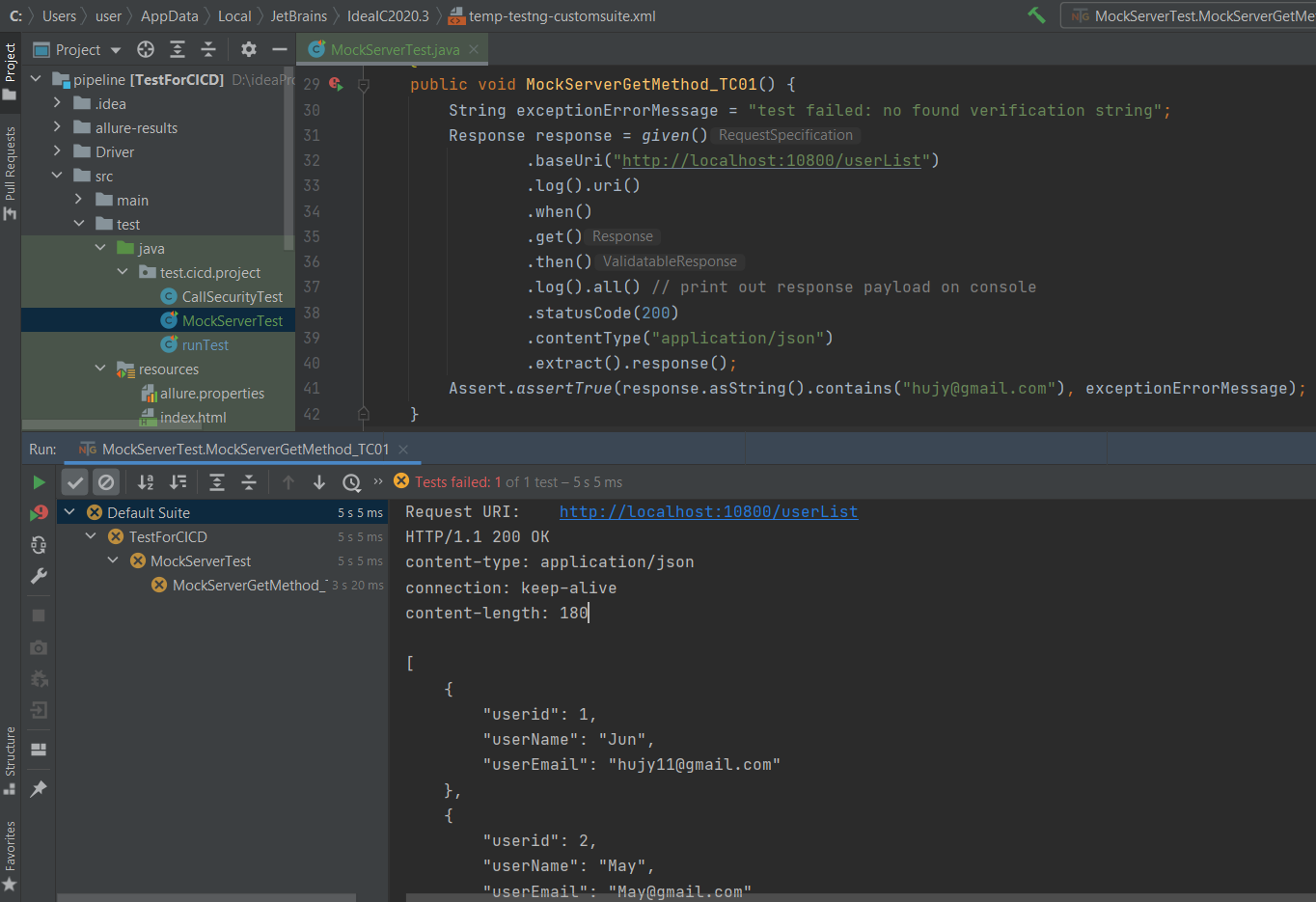Select CallSecurityTest class in tree
Image resolution: width=1316 pixels, height=902 pixels.
(x=221, y=296)
